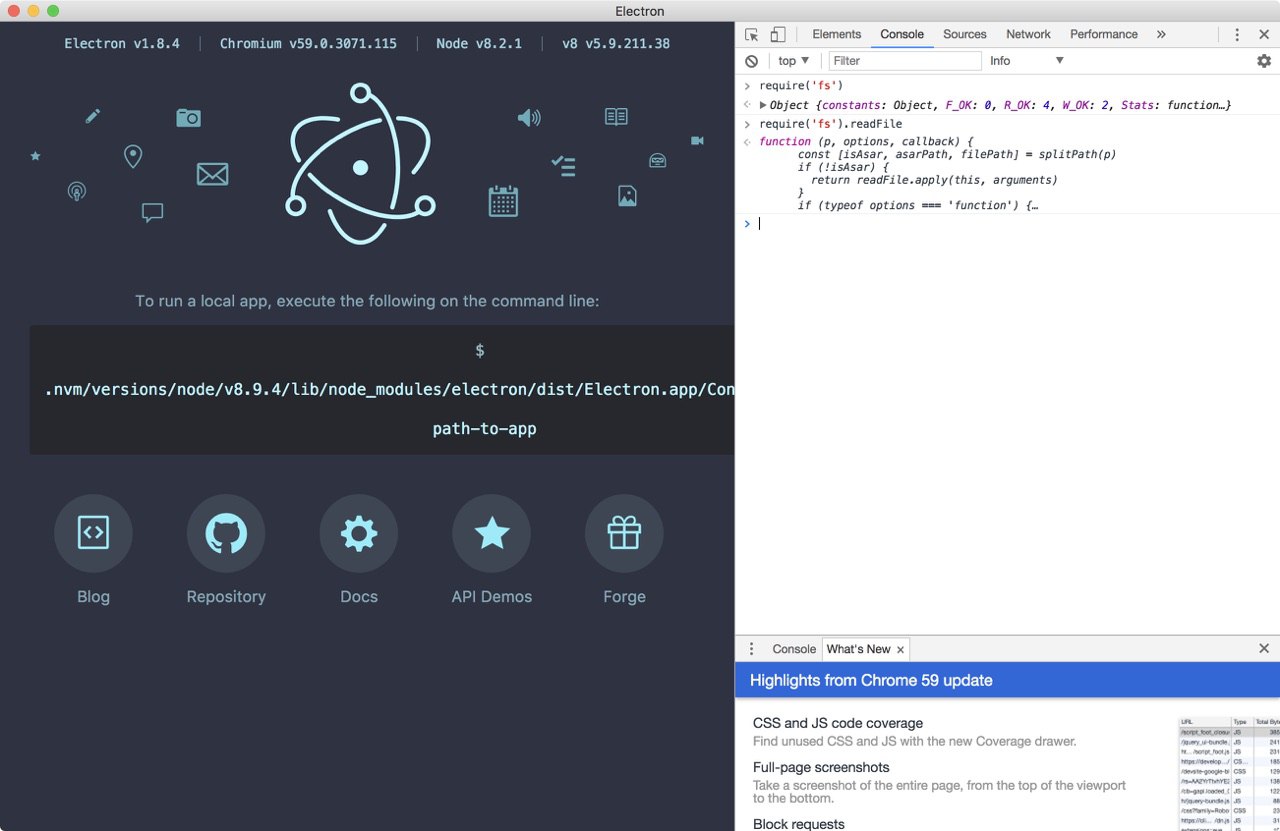Zoom the Electron window with the green button

53,11
